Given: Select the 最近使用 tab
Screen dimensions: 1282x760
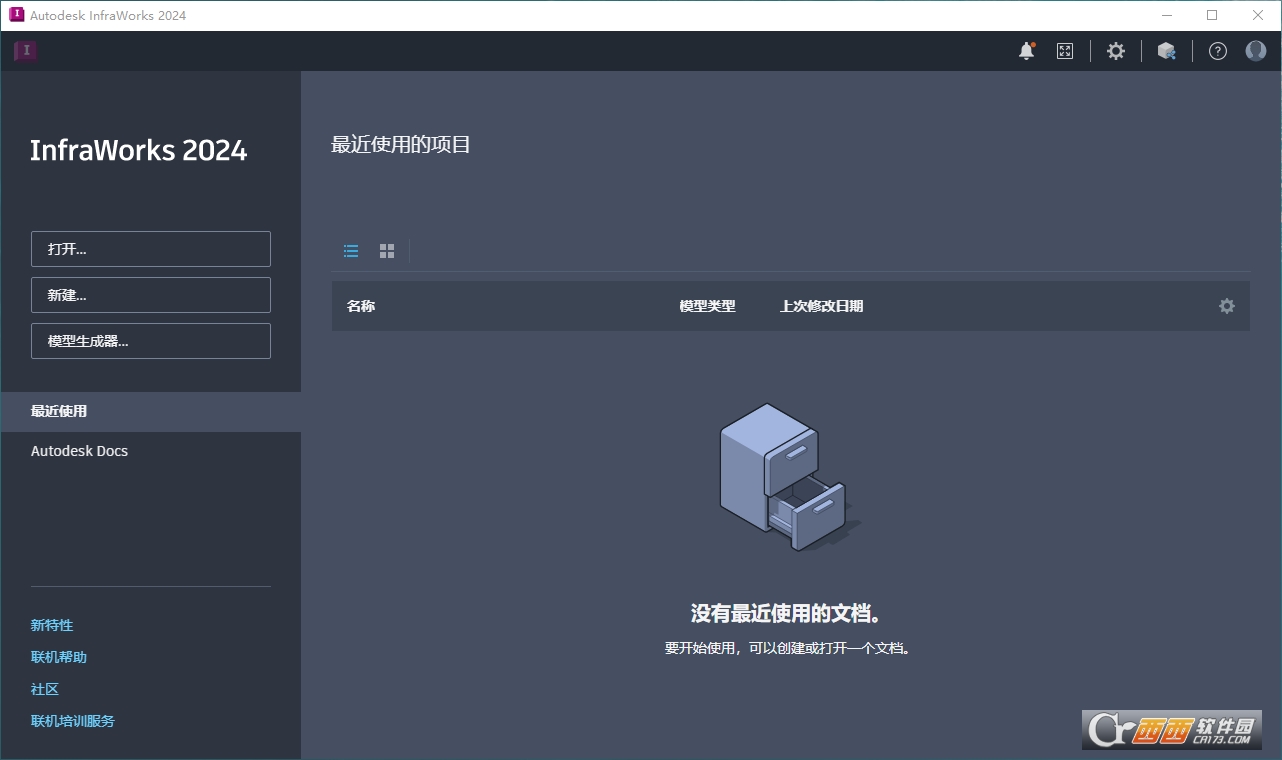Looking at the screenshot, I should point(151,411).
